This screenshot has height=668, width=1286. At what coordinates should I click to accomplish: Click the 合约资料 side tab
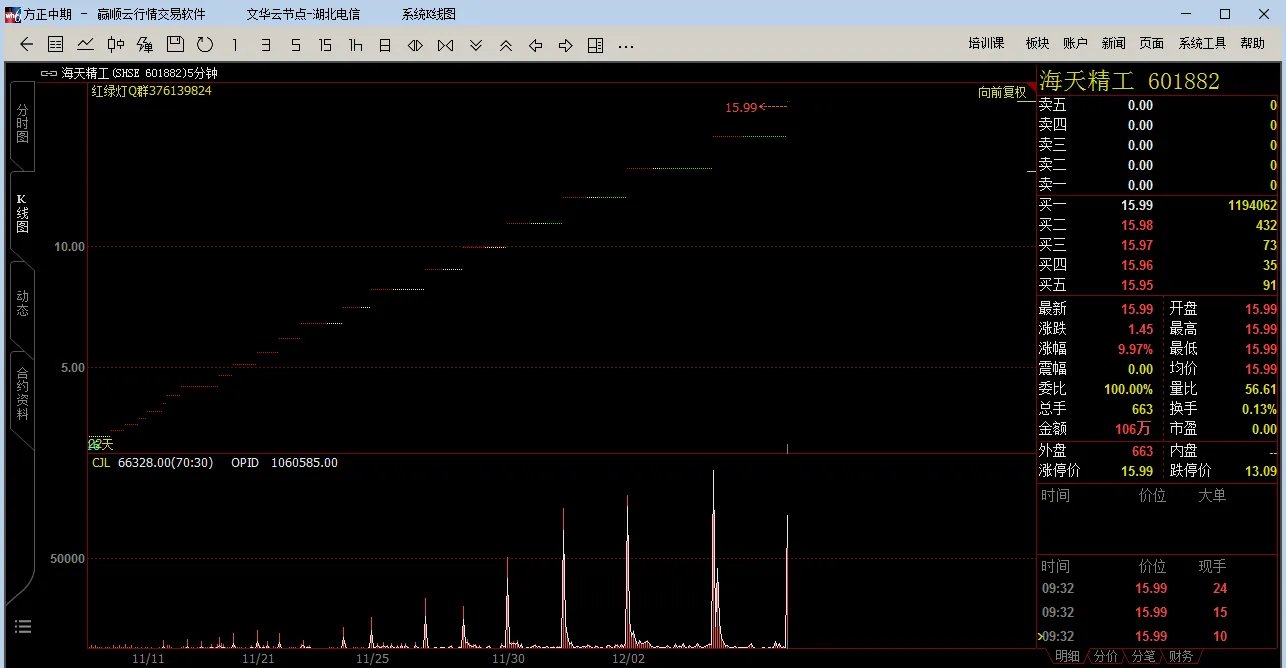tap(22, 394)
